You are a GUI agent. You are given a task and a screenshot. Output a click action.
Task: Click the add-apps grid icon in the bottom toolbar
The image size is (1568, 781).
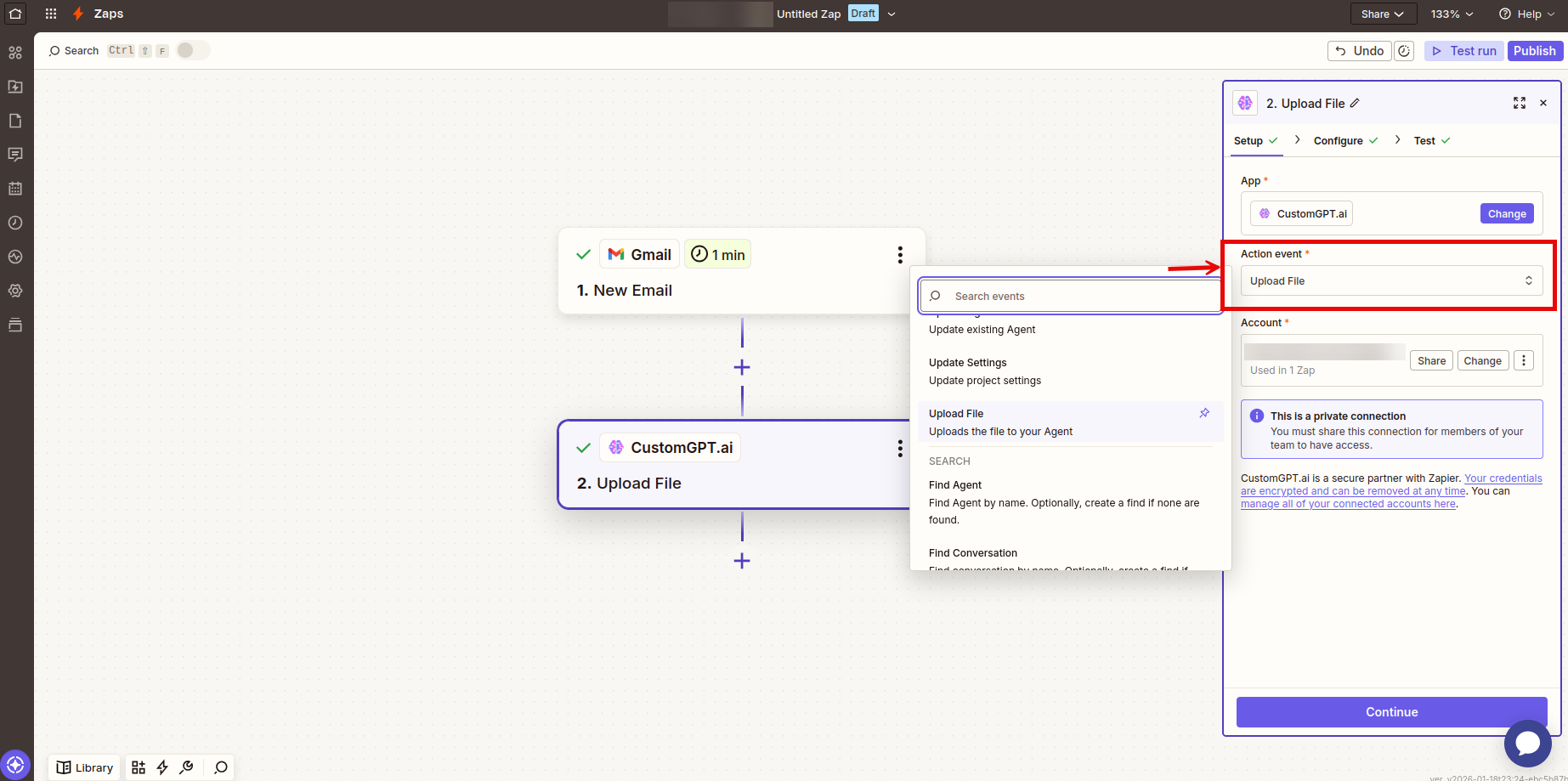tap(139, 767)
